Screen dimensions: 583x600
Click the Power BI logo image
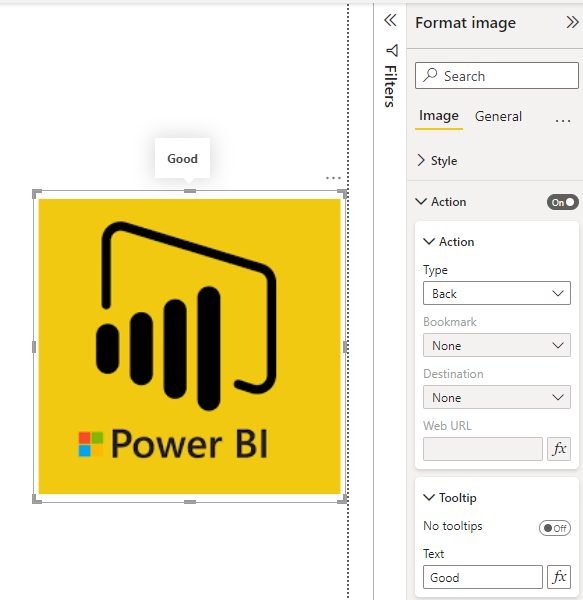[189, 346]
